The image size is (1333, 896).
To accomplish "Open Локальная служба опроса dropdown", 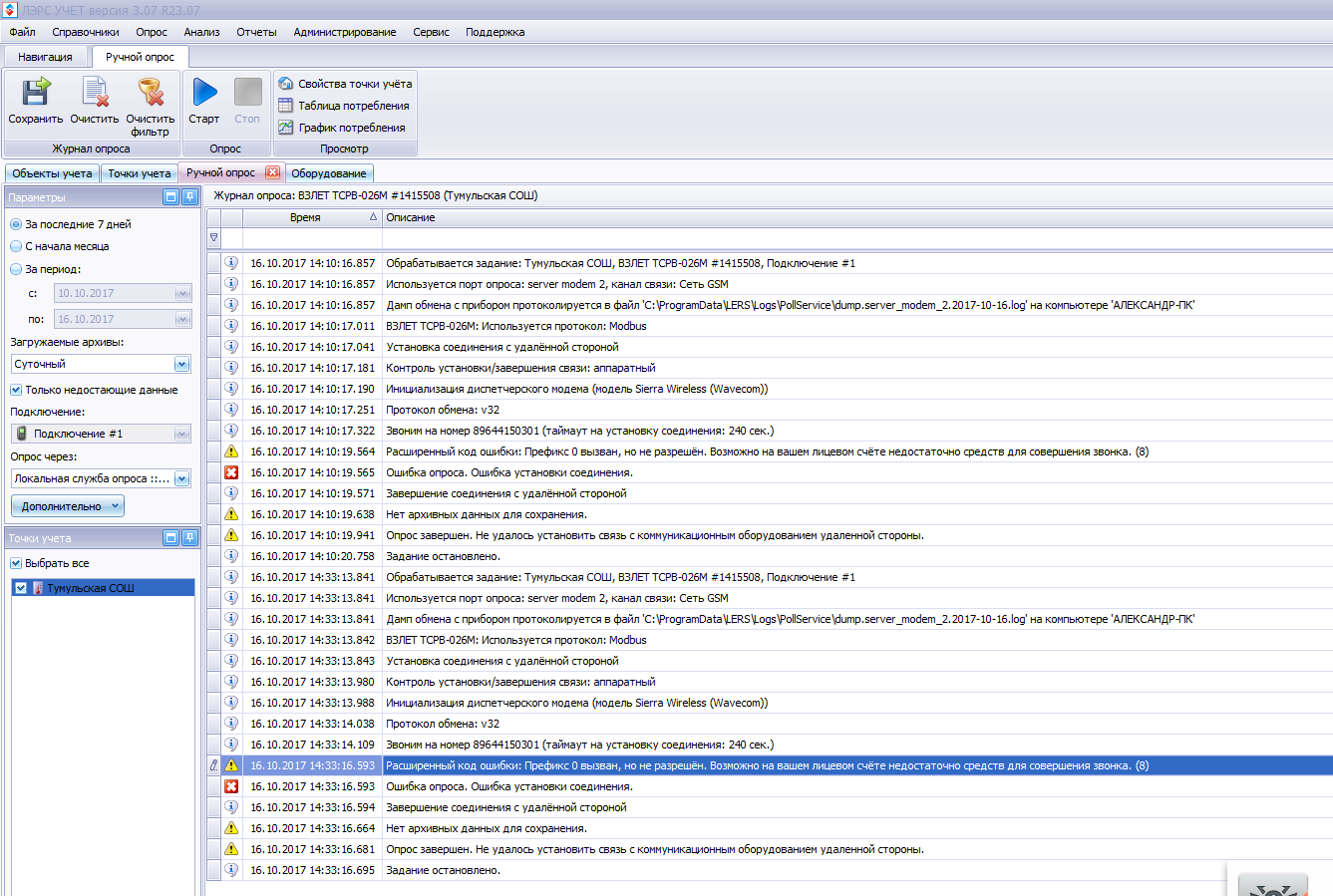I will point(181,478).
